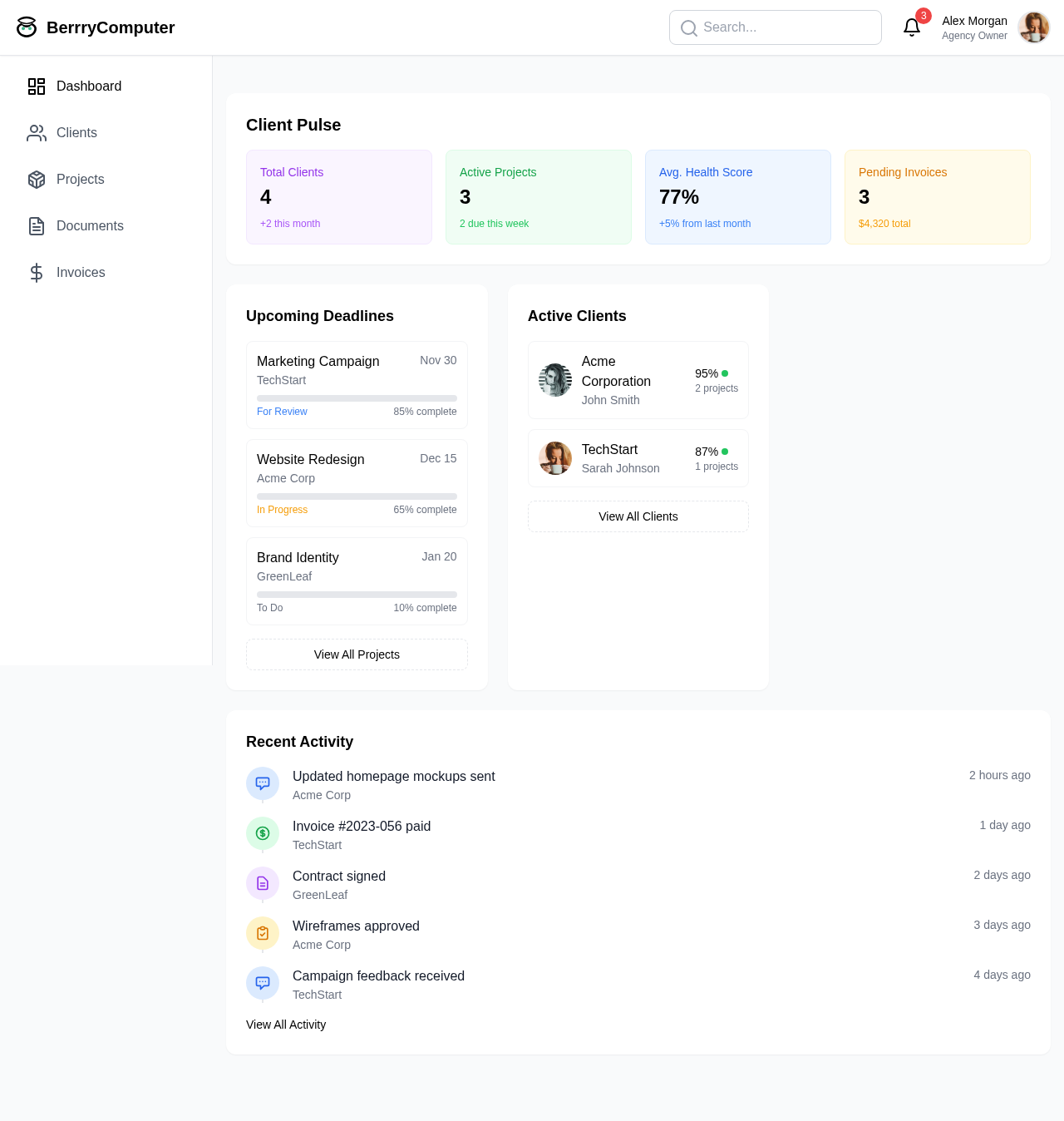Click the Projects cube icon
This screenshot has width=1064, height=1121.
tap(36, 180)
